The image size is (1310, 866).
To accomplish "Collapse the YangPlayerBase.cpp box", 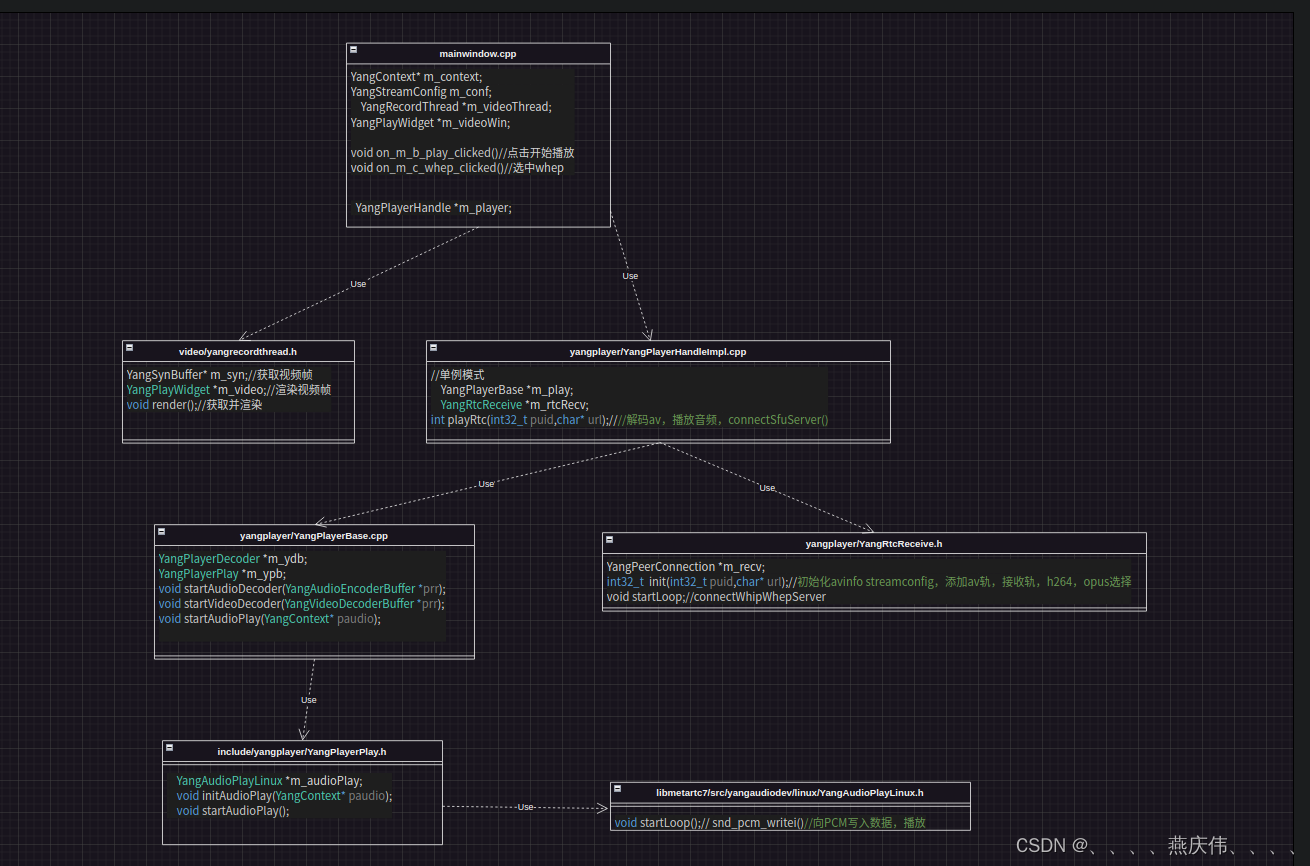I will pos(161,531).
